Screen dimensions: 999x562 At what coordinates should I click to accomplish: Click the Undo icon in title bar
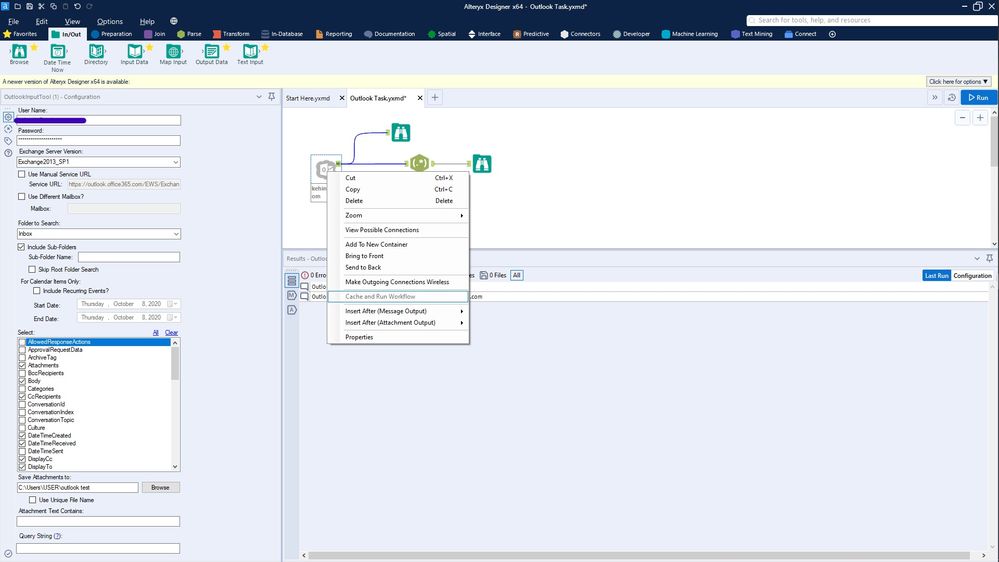point(77,6)
